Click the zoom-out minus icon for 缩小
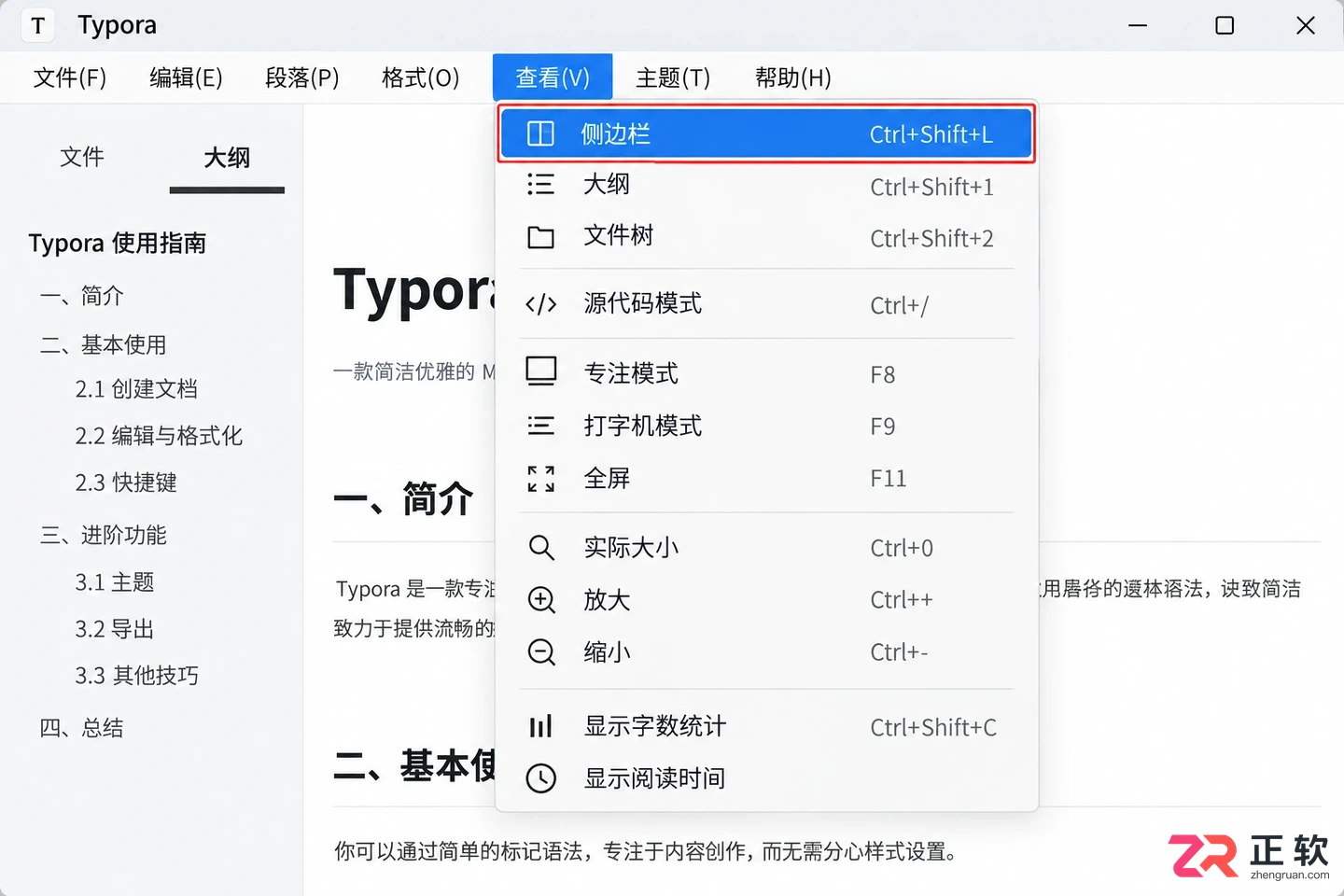1344x896 pixels. click(540, 651)
